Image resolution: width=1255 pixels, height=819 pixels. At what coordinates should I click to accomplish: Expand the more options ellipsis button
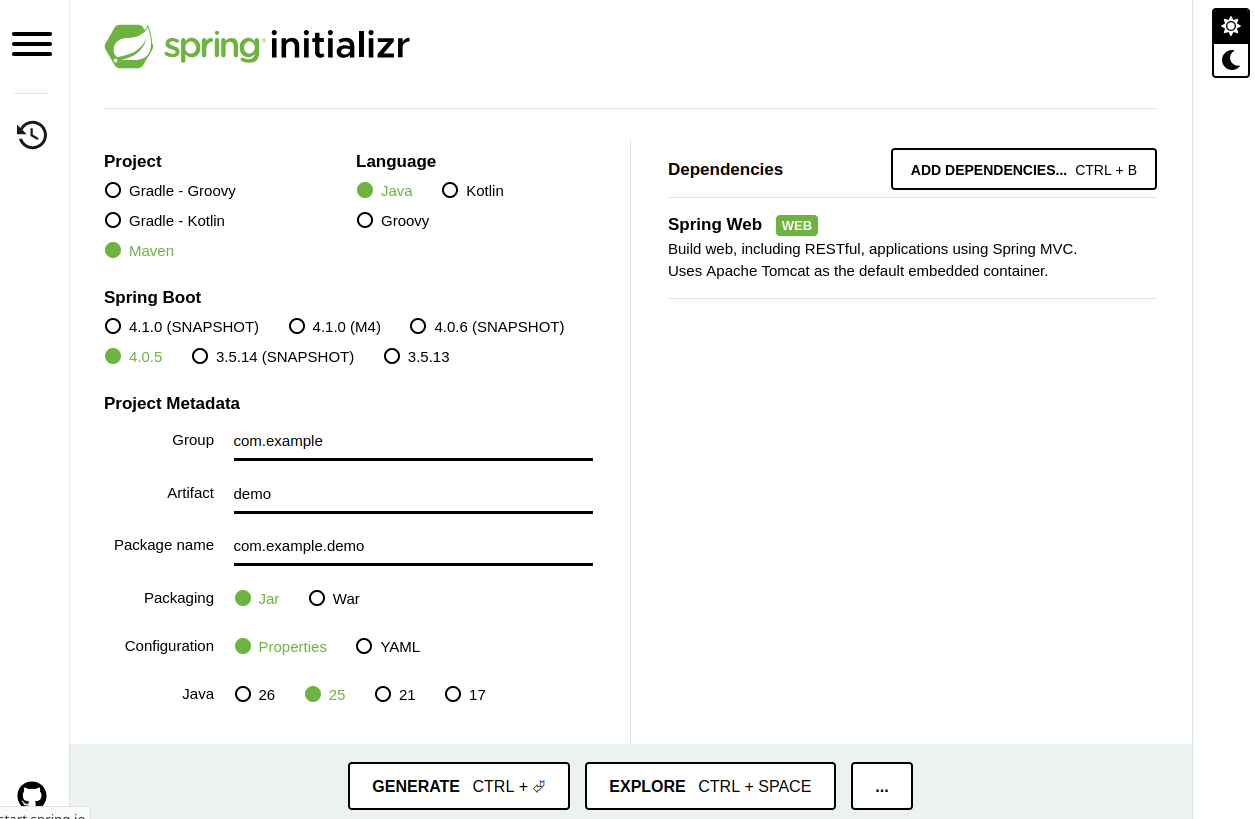click(881, 786)
